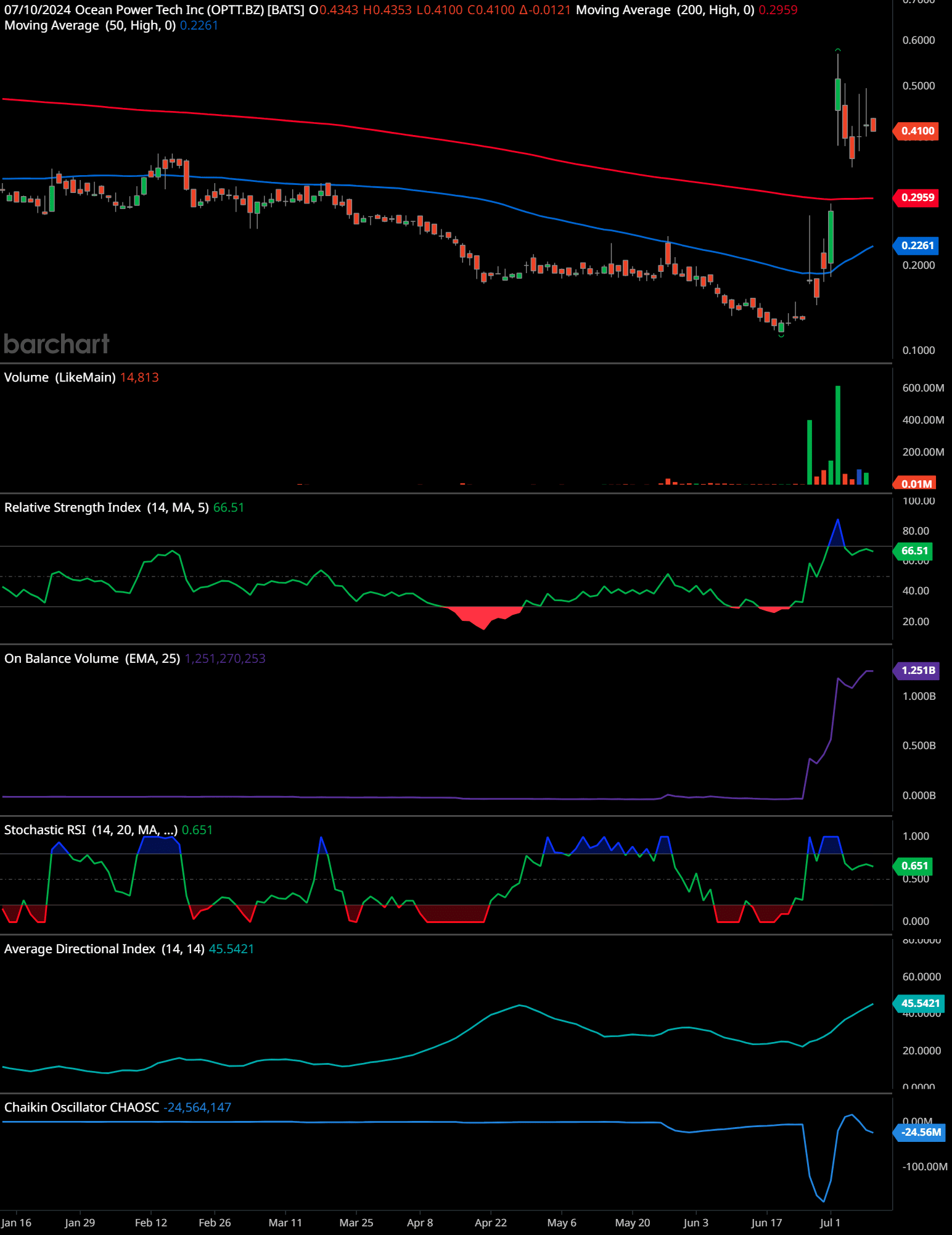Viewport: 952px width, 1235px height.
Task: Click the 0.6000 price axis label
Action: coord(919,40)
